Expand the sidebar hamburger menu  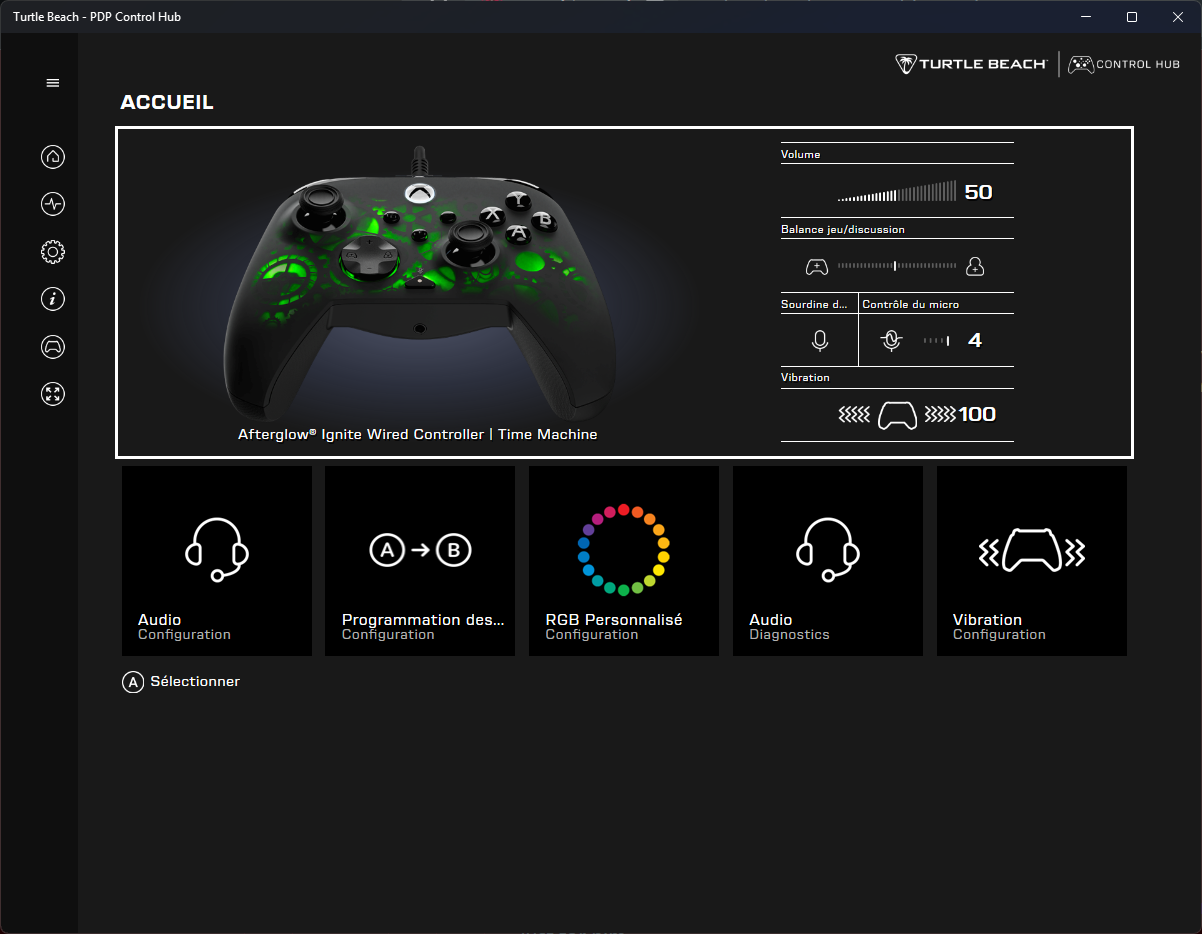coord(52,82)
